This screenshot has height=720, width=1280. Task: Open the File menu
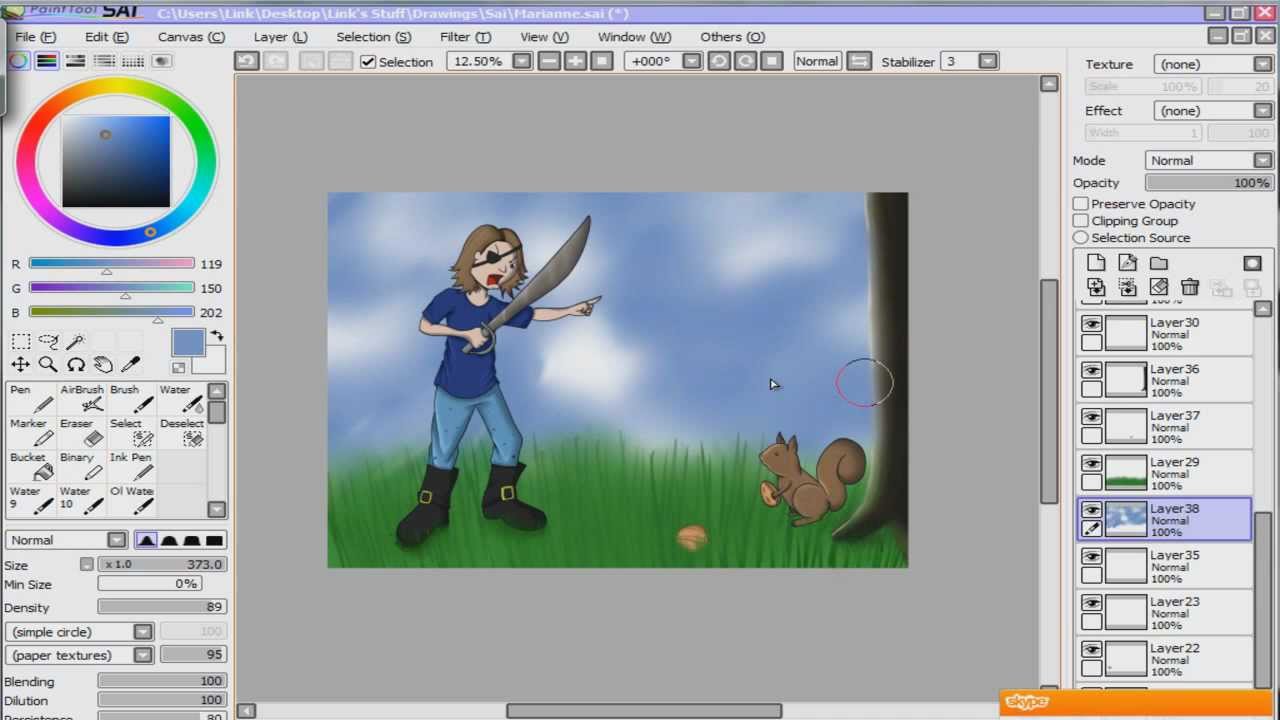[35, 37]
